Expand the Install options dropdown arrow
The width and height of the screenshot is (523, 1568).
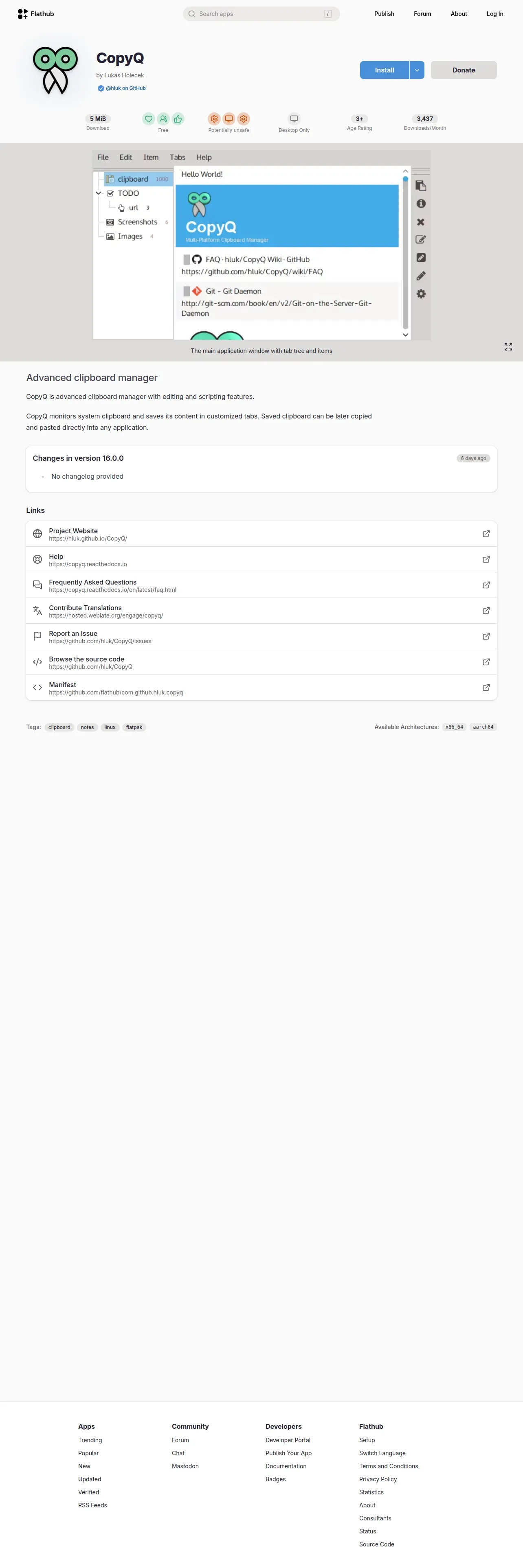[x=417, y=70]
